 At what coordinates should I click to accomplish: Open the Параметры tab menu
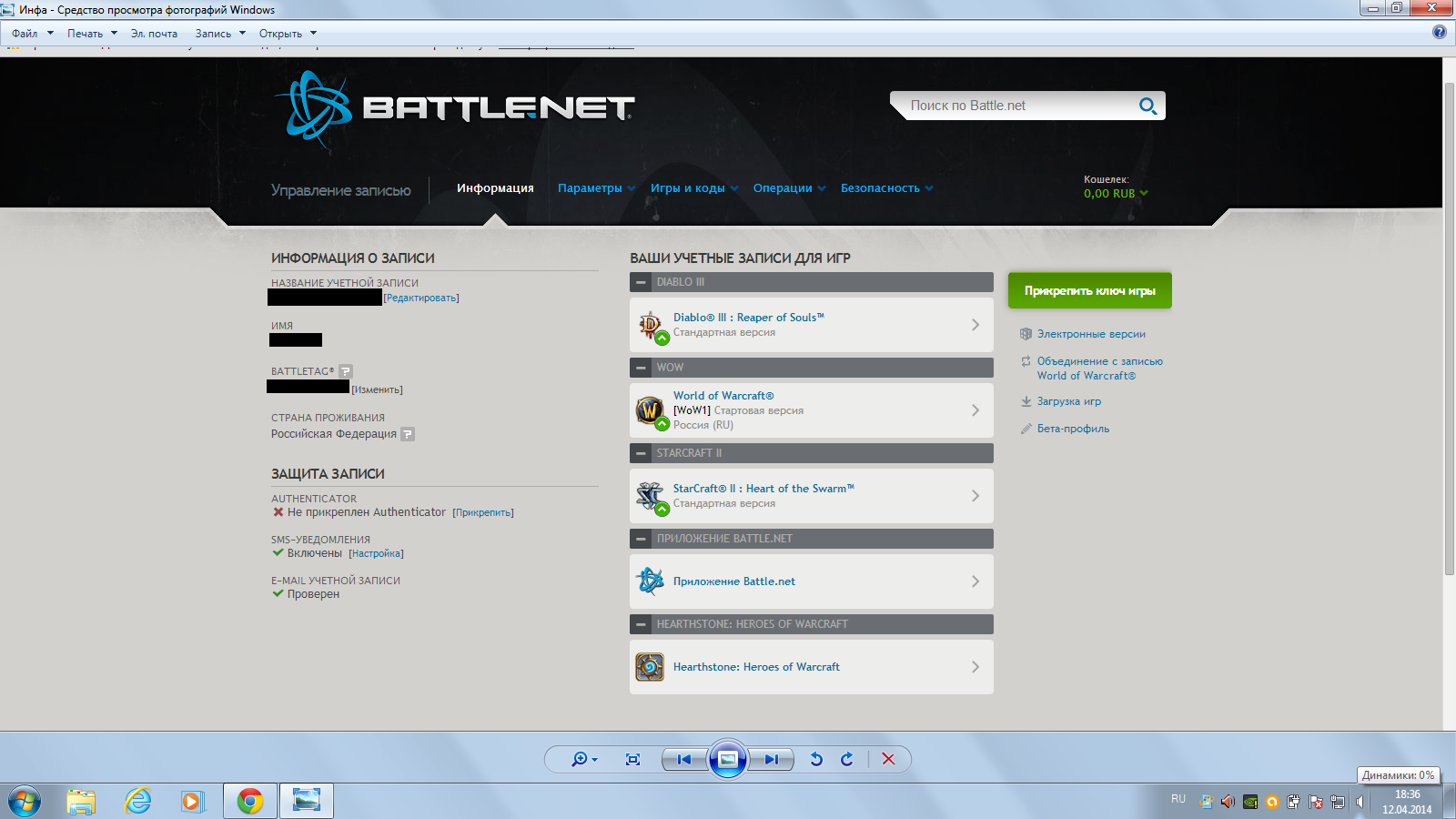[596, 188]
